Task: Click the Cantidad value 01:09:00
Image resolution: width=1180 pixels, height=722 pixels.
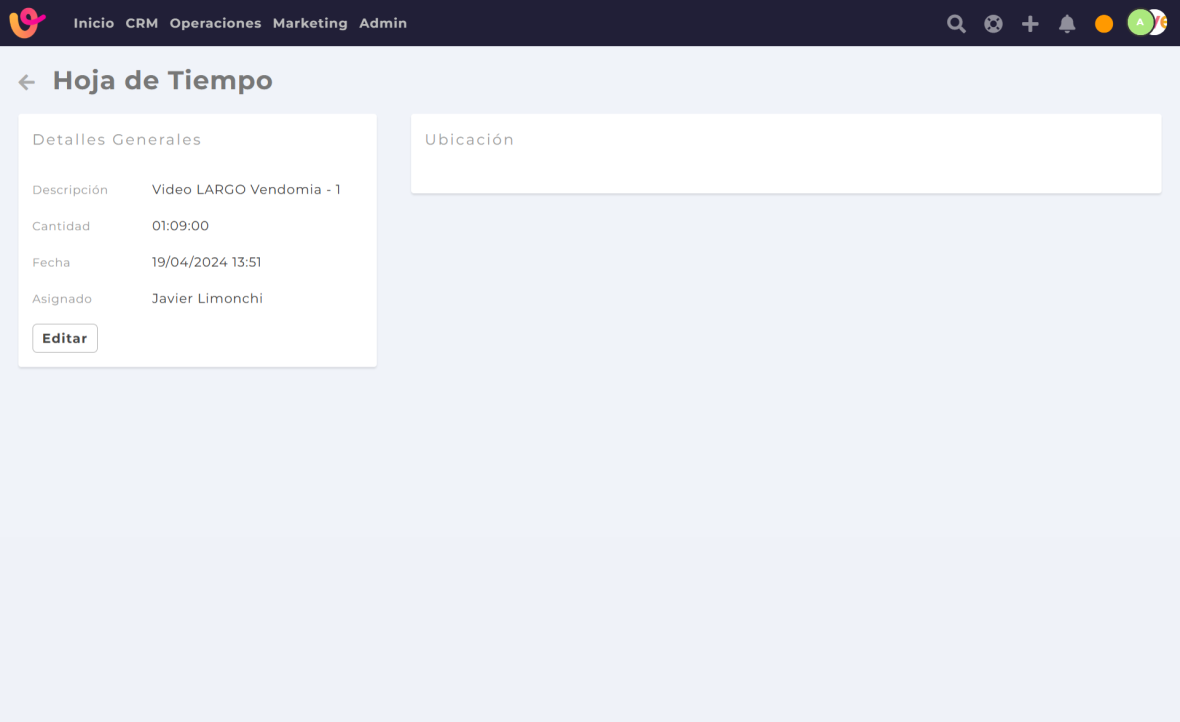Action: pos(180,226)
